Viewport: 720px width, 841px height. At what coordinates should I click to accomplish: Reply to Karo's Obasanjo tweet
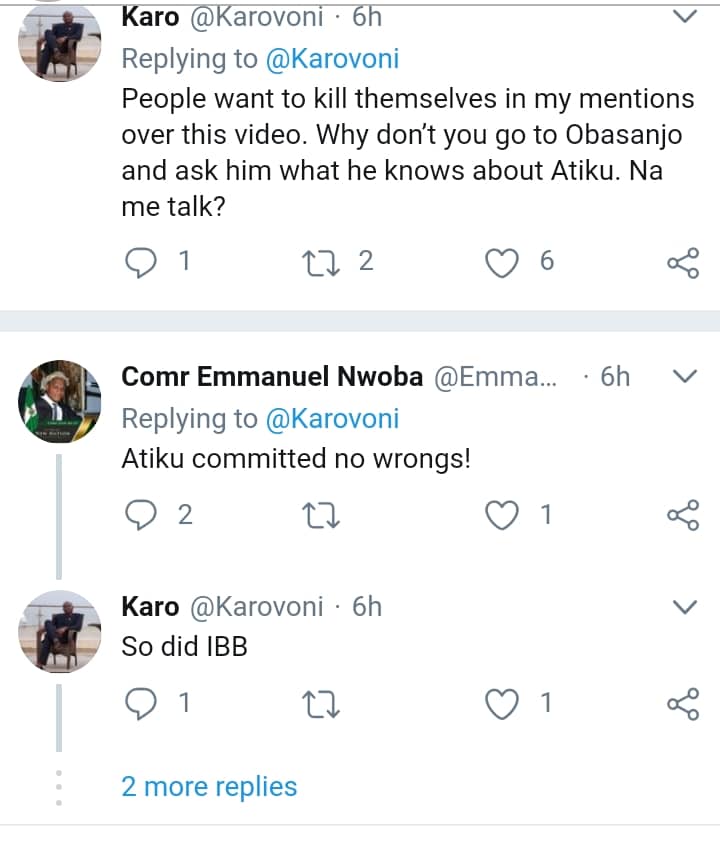(141, 262)
